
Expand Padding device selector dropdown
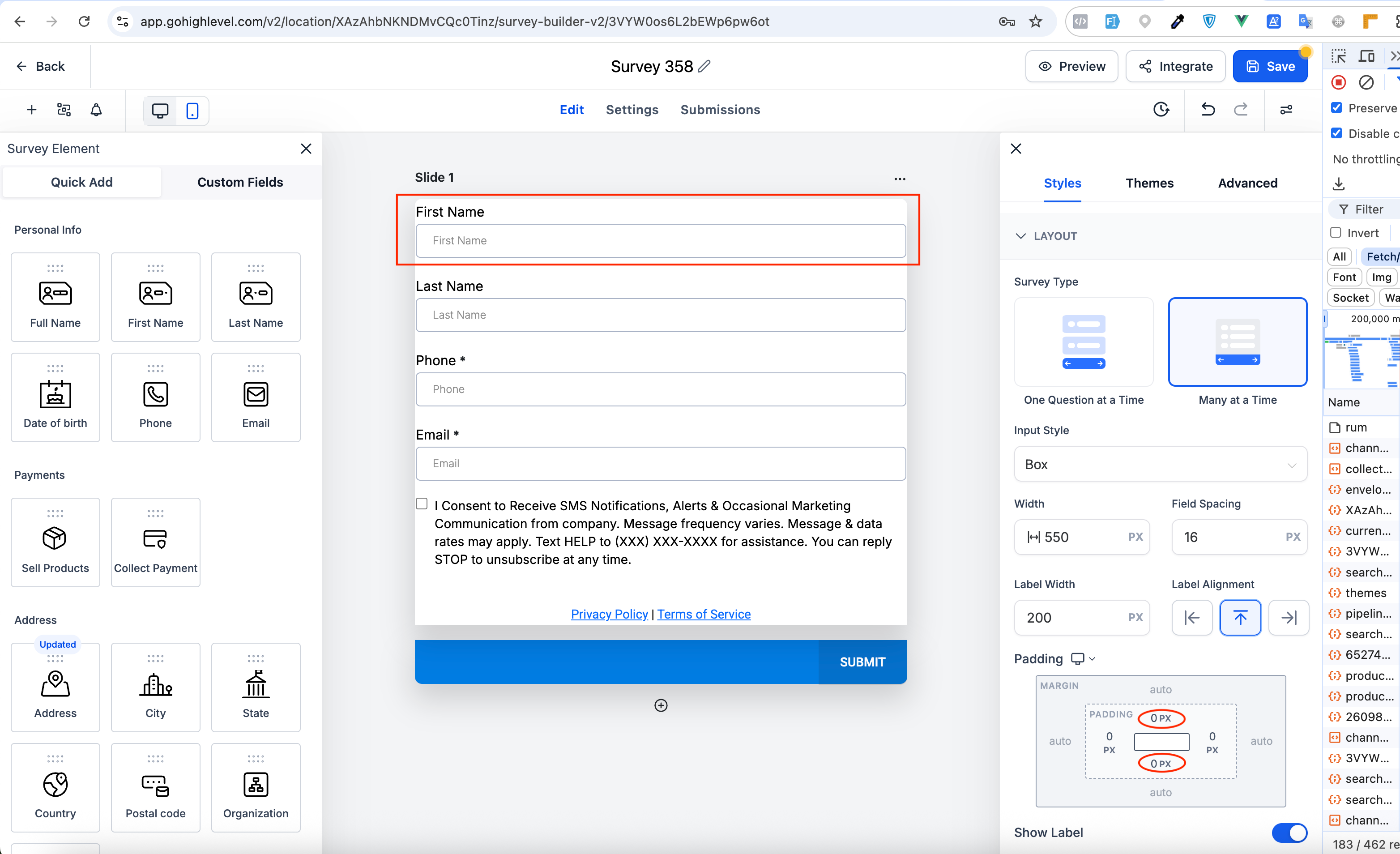(x=1083, y=658)
